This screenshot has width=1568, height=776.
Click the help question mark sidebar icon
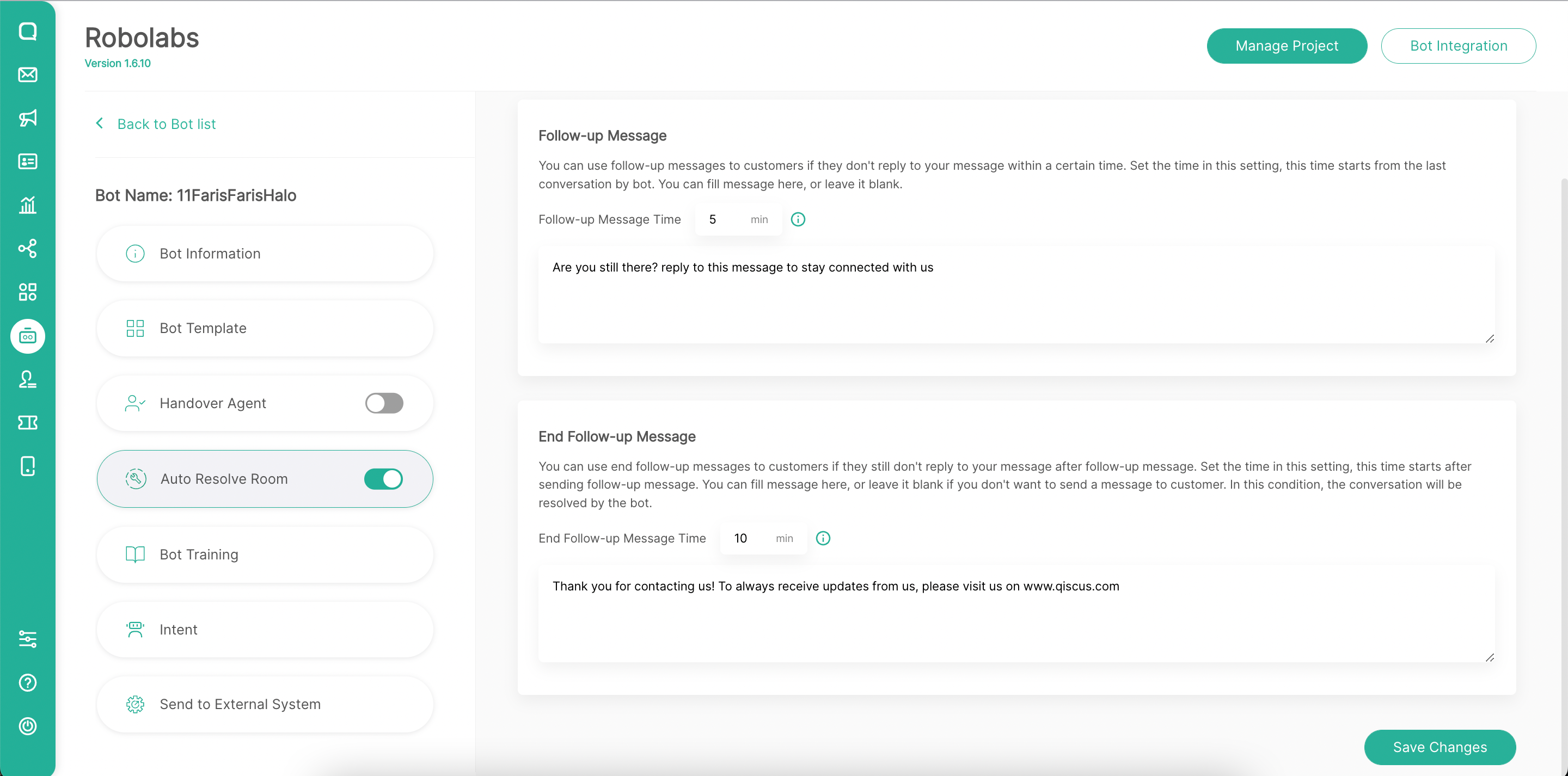[27, 683]
